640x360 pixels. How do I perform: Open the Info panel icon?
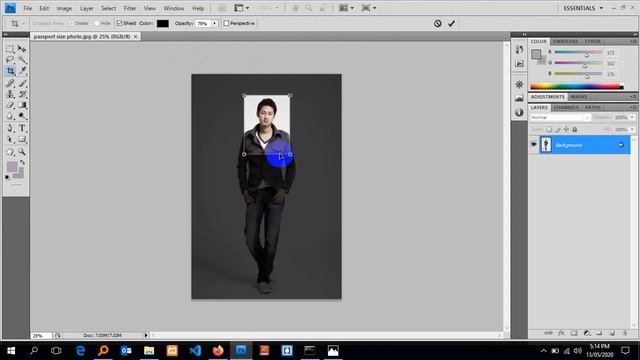519,112
